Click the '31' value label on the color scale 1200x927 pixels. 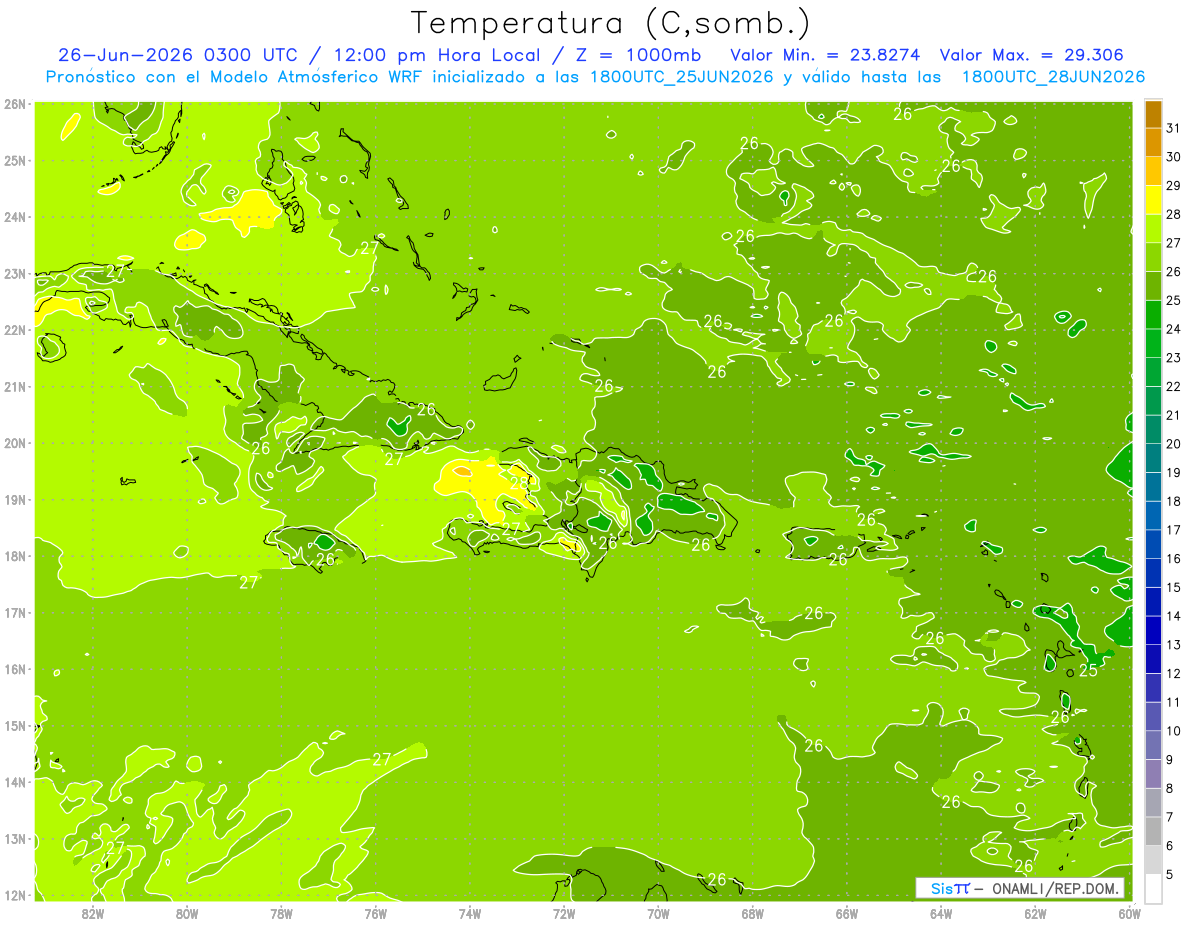pyautogui.click(x=1173, y=128)
